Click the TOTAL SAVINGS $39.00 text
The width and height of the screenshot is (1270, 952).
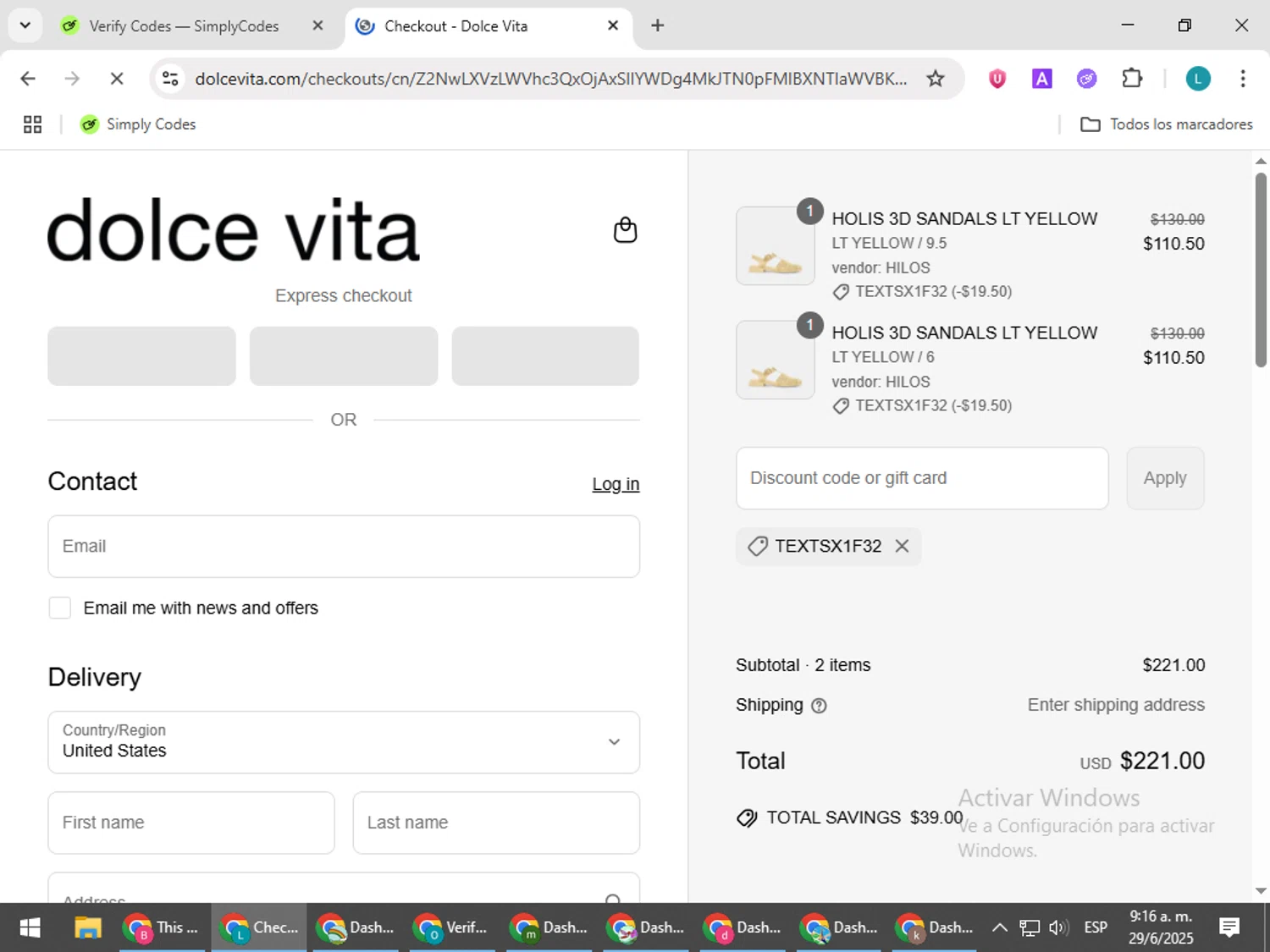click(x=864, y=817)
